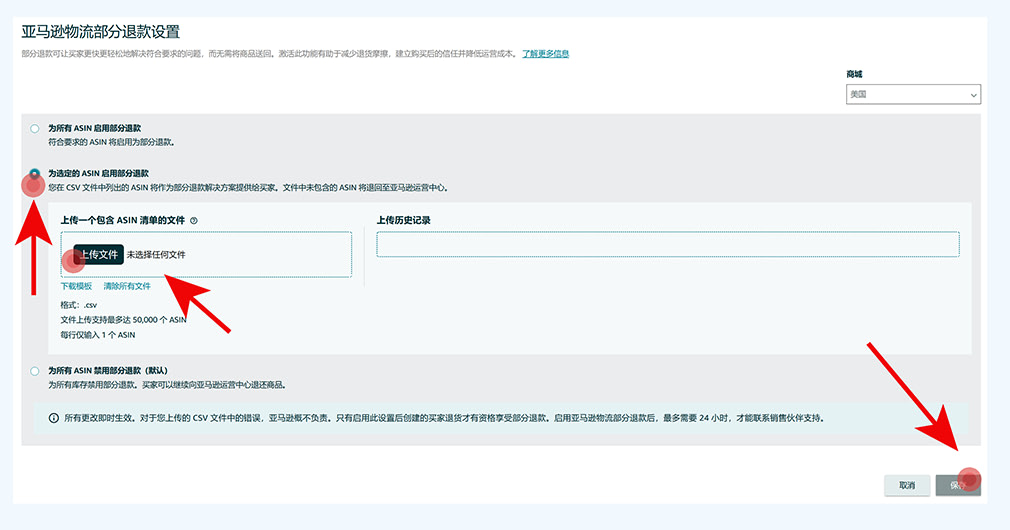This screenshot has width=1010, height=530.
Task: Click the page title 亚马逊物流部分退款设置
Action: tap(100, 32)
